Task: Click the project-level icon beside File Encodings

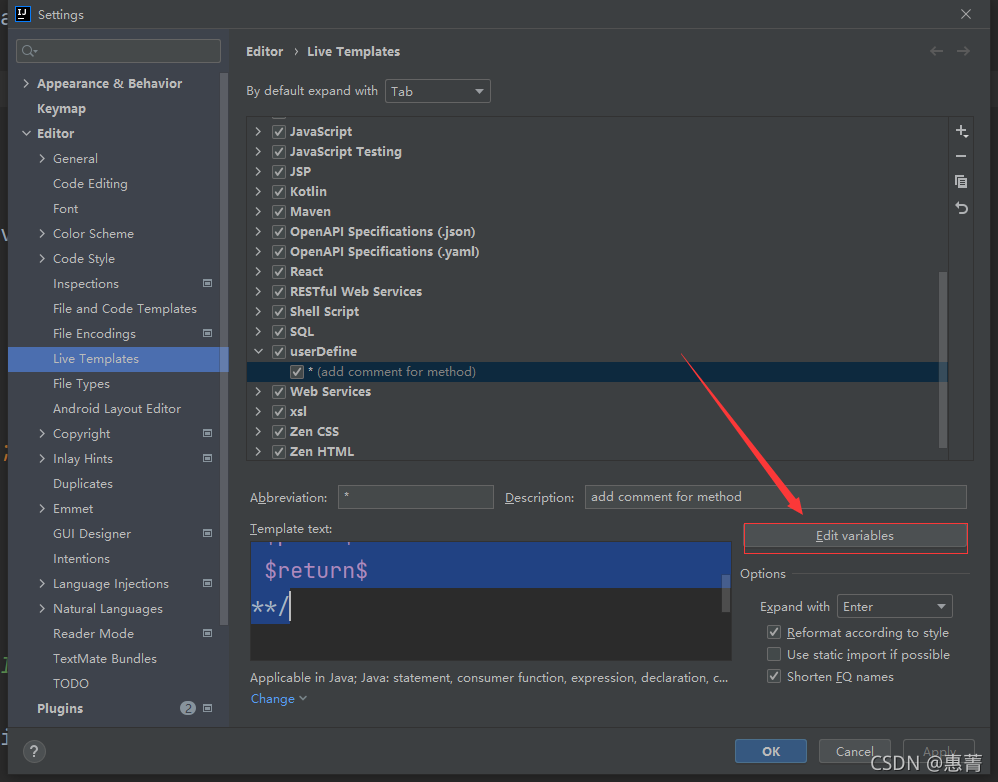Action: [x=207, y=333]
